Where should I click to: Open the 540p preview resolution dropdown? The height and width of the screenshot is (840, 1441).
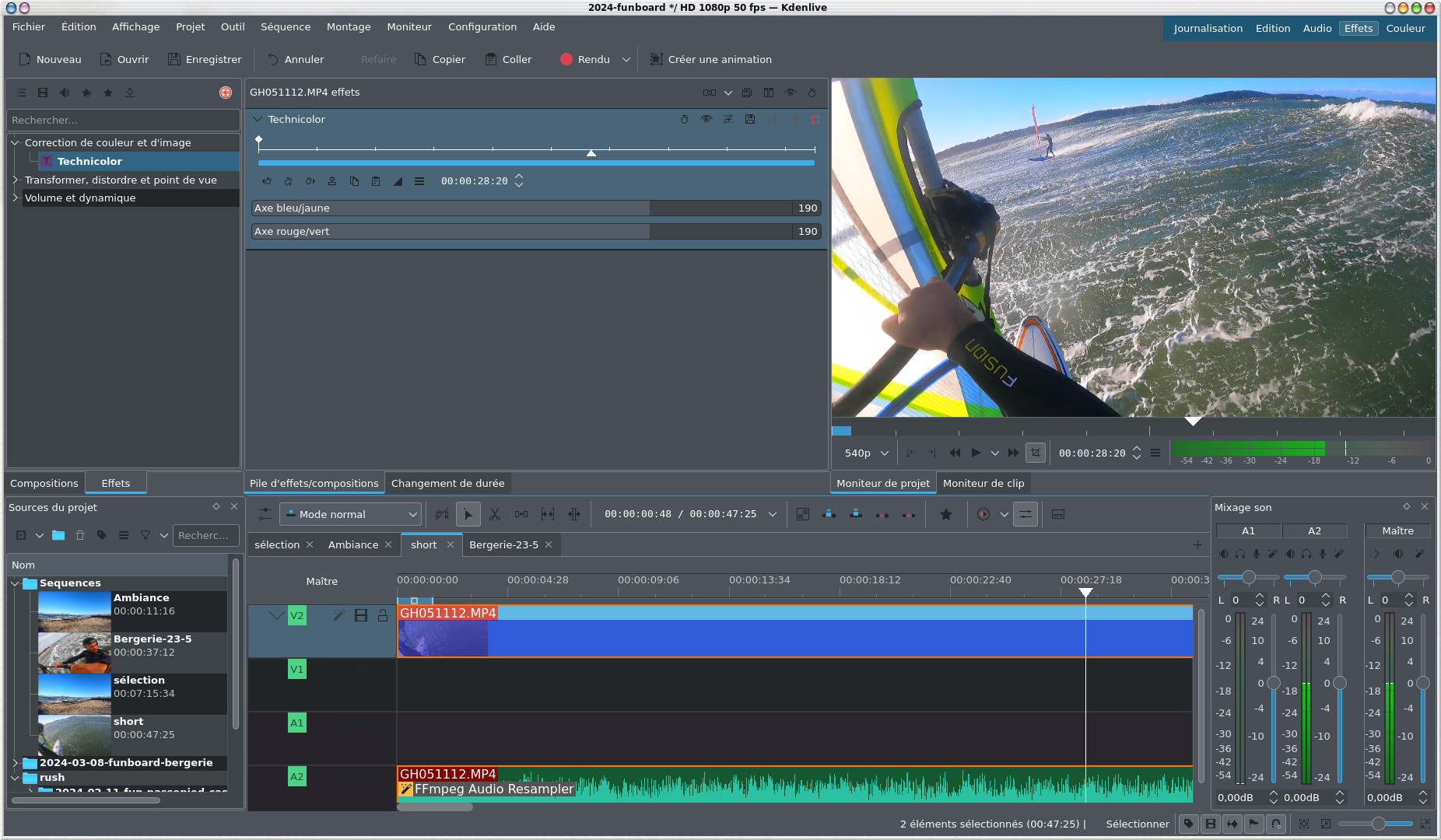pos(866,453)
